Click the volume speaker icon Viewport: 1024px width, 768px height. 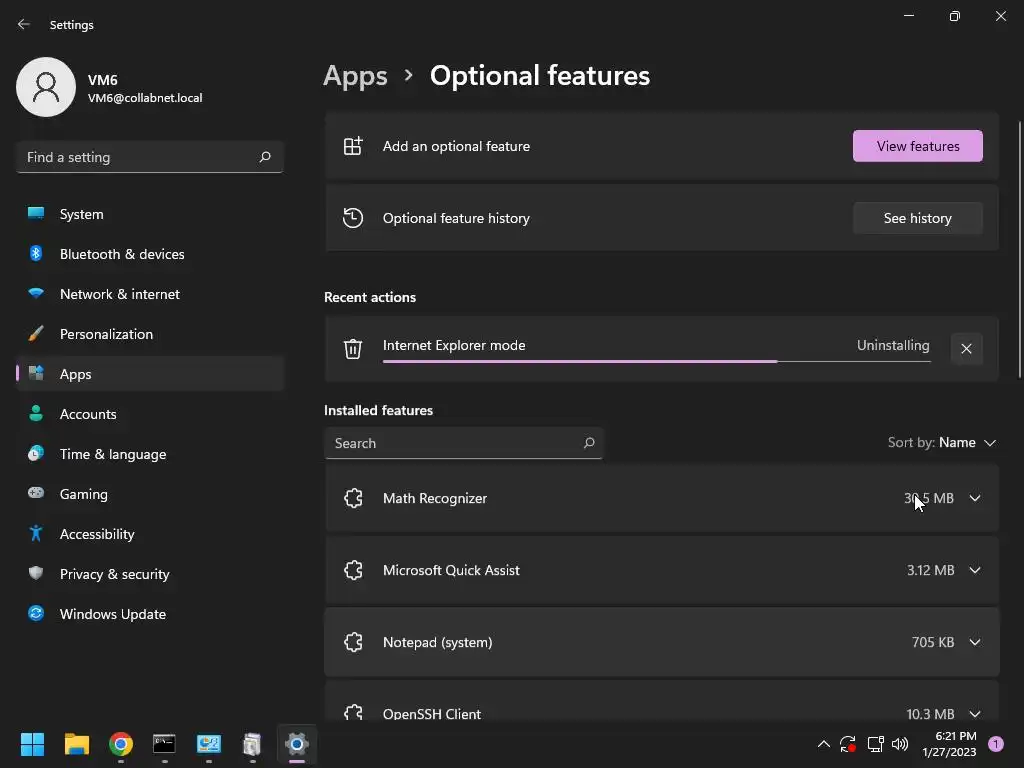900,744
